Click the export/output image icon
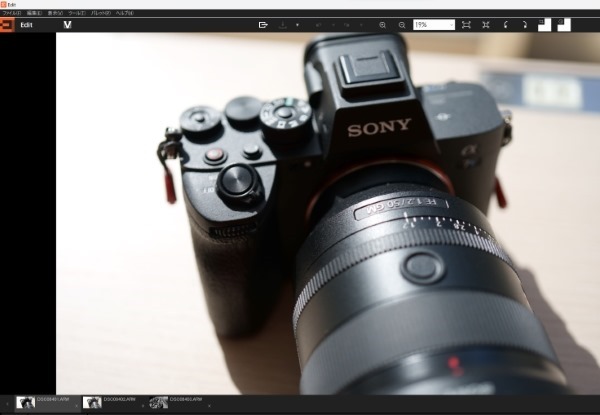Screen dimensions: 600x415 [263, 25]
